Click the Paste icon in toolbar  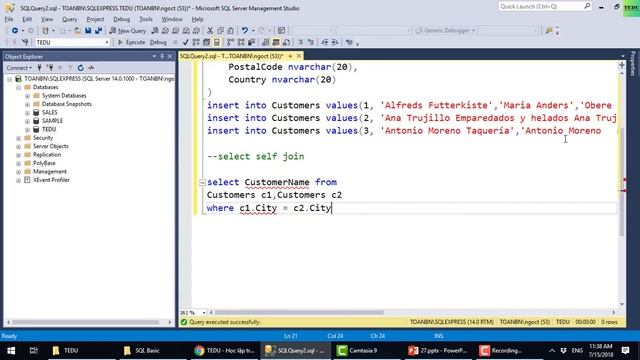coord(231,31)
